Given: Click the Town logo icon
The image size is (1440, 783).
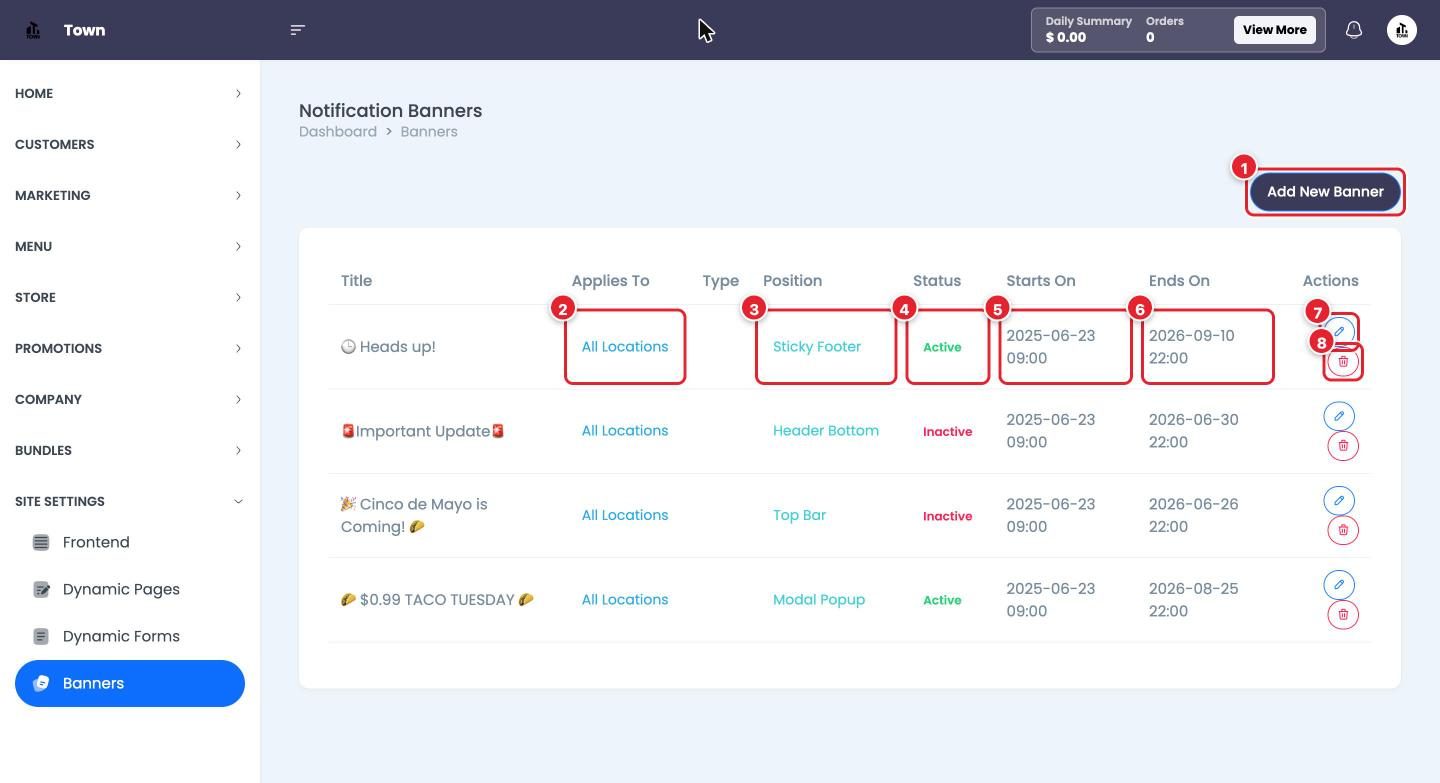Looking at the screenshot, I should [x=33, y=30].
